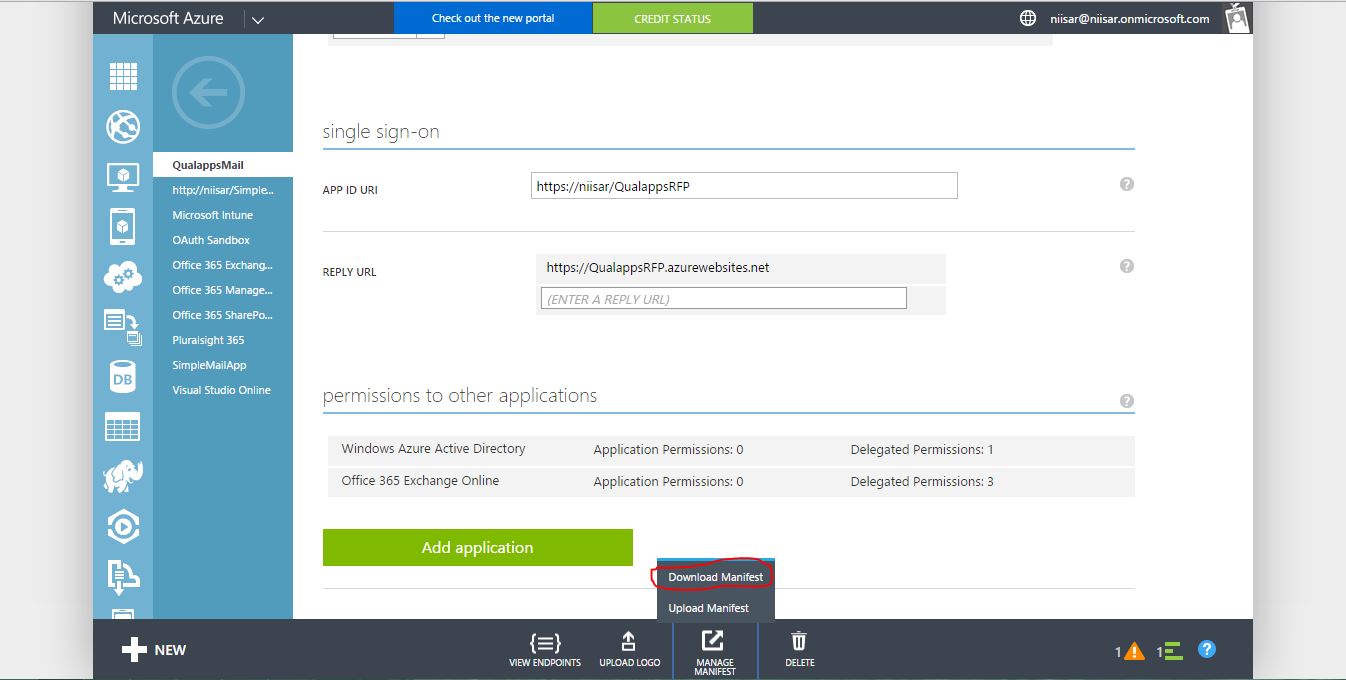Choose Upload Manifest from the menu
The width and height of the screenshot is (1346, 680).
coord(708,608)
